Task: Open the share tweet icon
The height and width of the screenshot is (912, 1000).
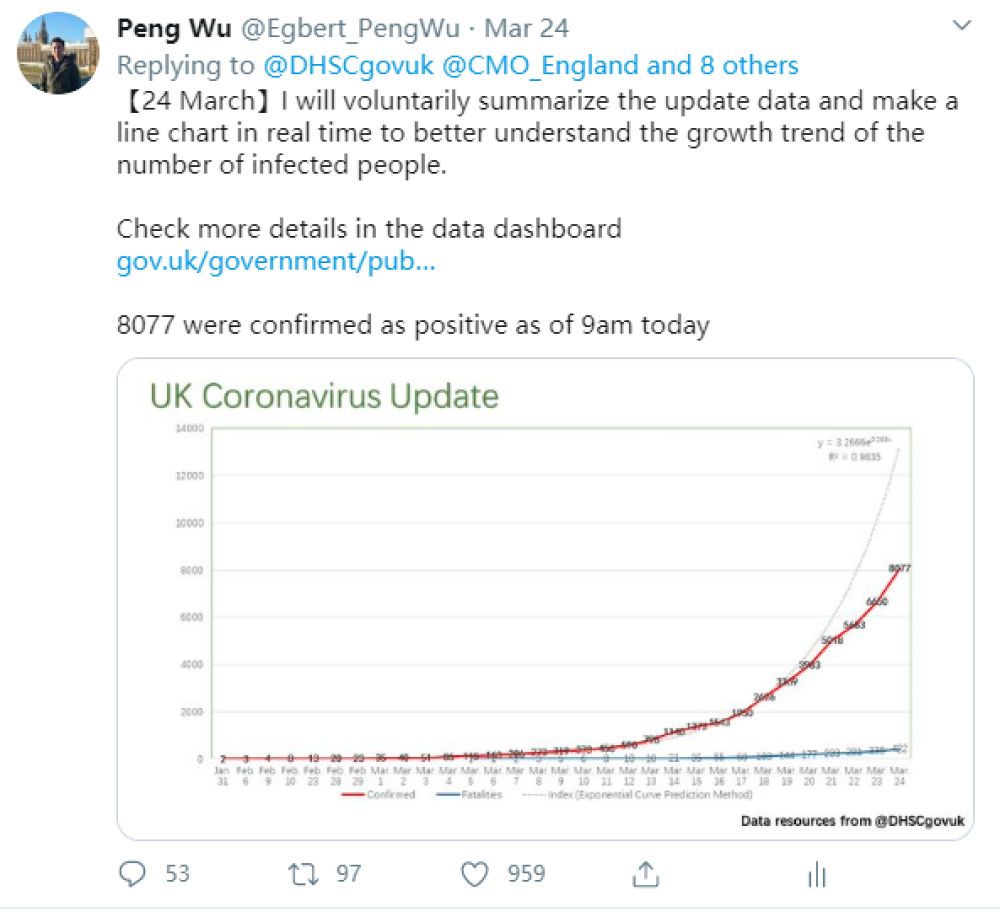Action: (646, 874)
